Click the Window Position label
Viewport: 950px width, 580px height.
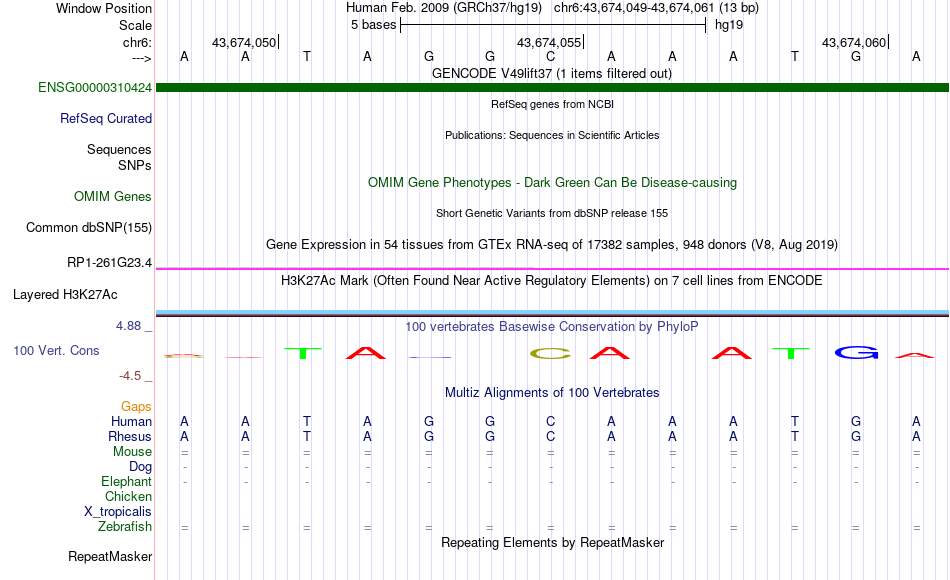click(104, 8)
